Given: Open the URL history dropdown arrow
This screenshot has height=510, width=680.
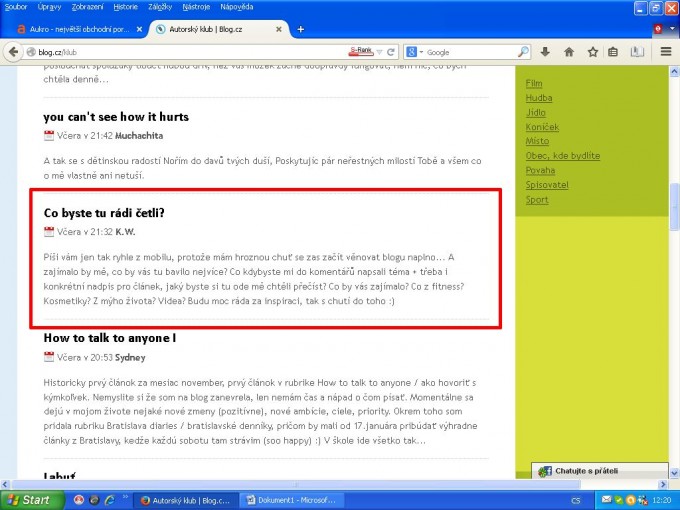Looking at the screenshot, I should [x=378, y=52].
